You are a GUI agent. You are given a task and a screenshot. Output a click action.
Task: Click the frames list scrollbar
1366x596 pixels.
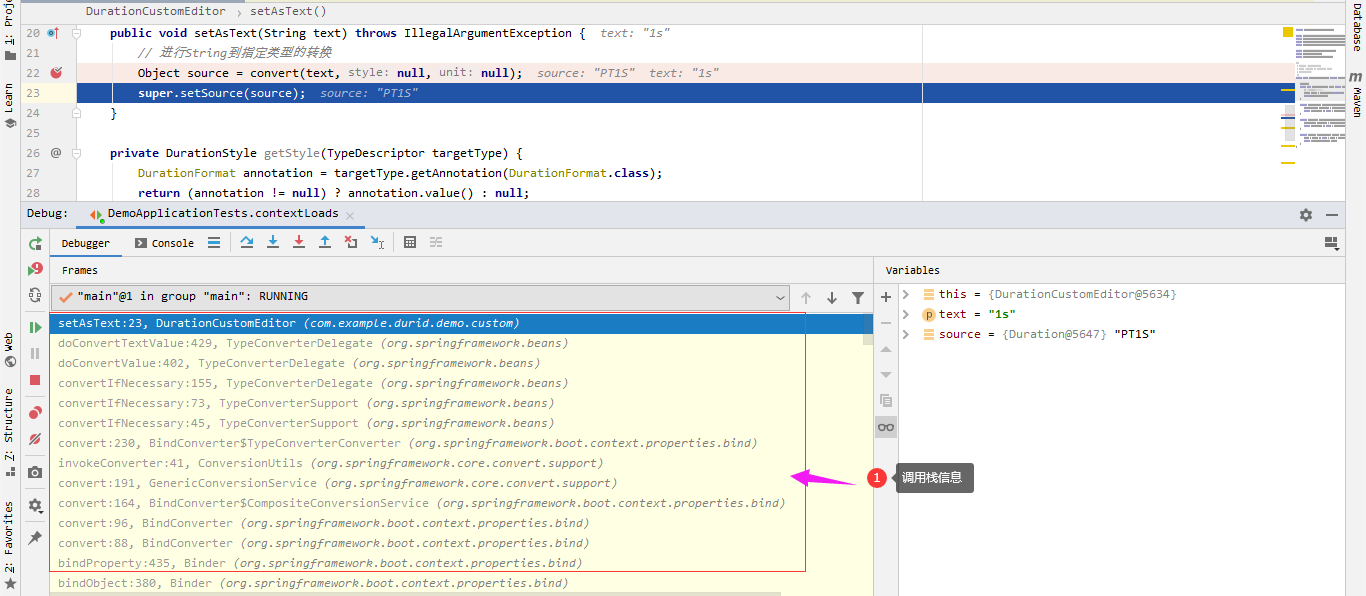[868, 330]
